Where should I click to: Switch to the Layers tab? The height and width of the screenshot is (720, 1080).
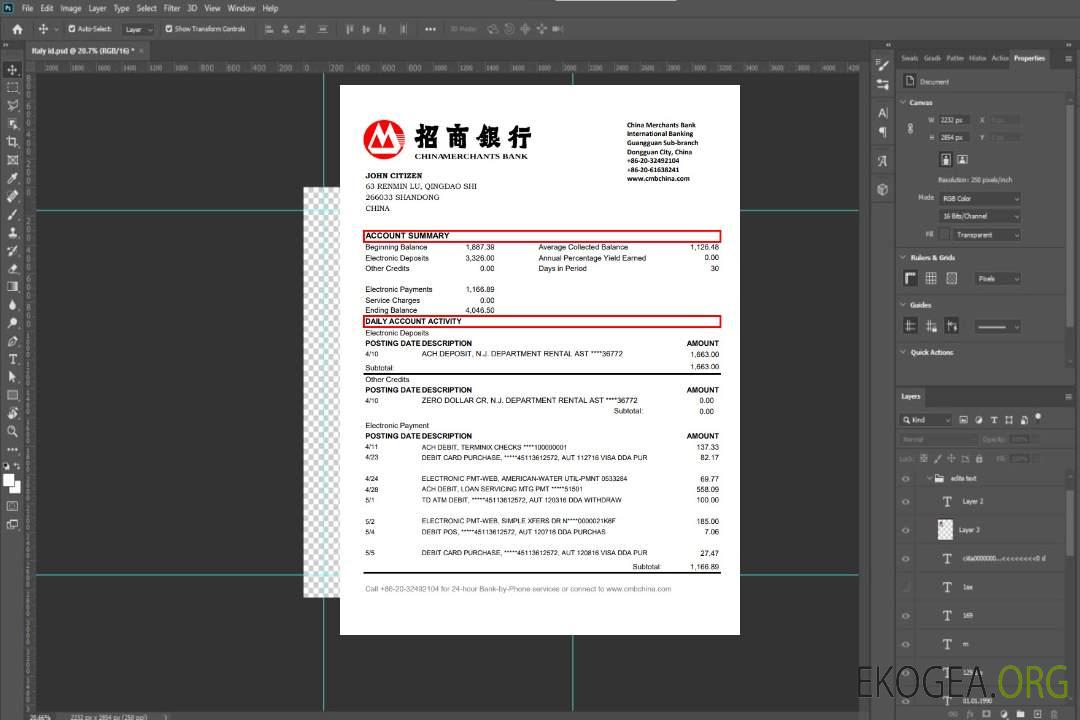911,396
